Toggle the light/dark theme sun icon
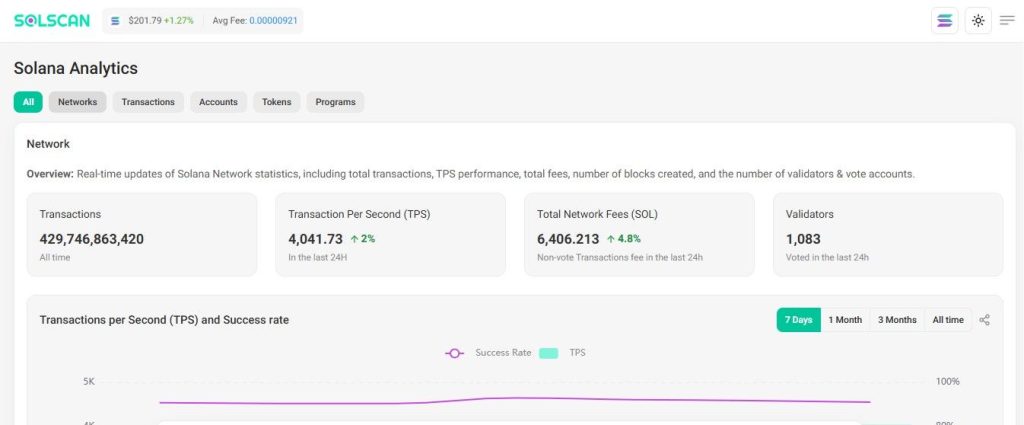The height and width of the screenshot is (425, 1024). 977,20
